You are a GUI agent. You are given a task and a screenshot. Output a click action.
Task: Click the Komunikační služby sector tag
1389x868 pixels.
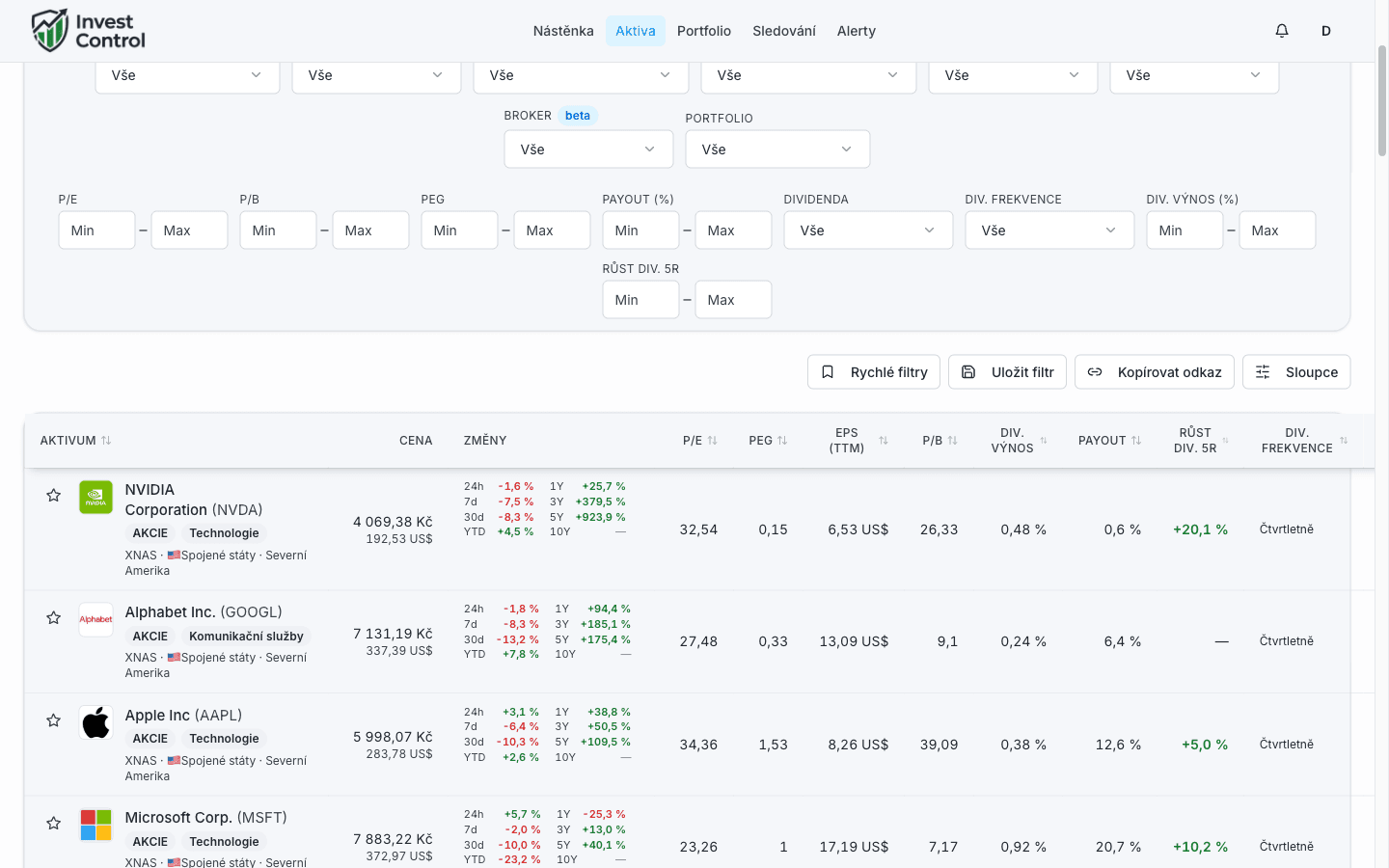click(x=246, y=637)
